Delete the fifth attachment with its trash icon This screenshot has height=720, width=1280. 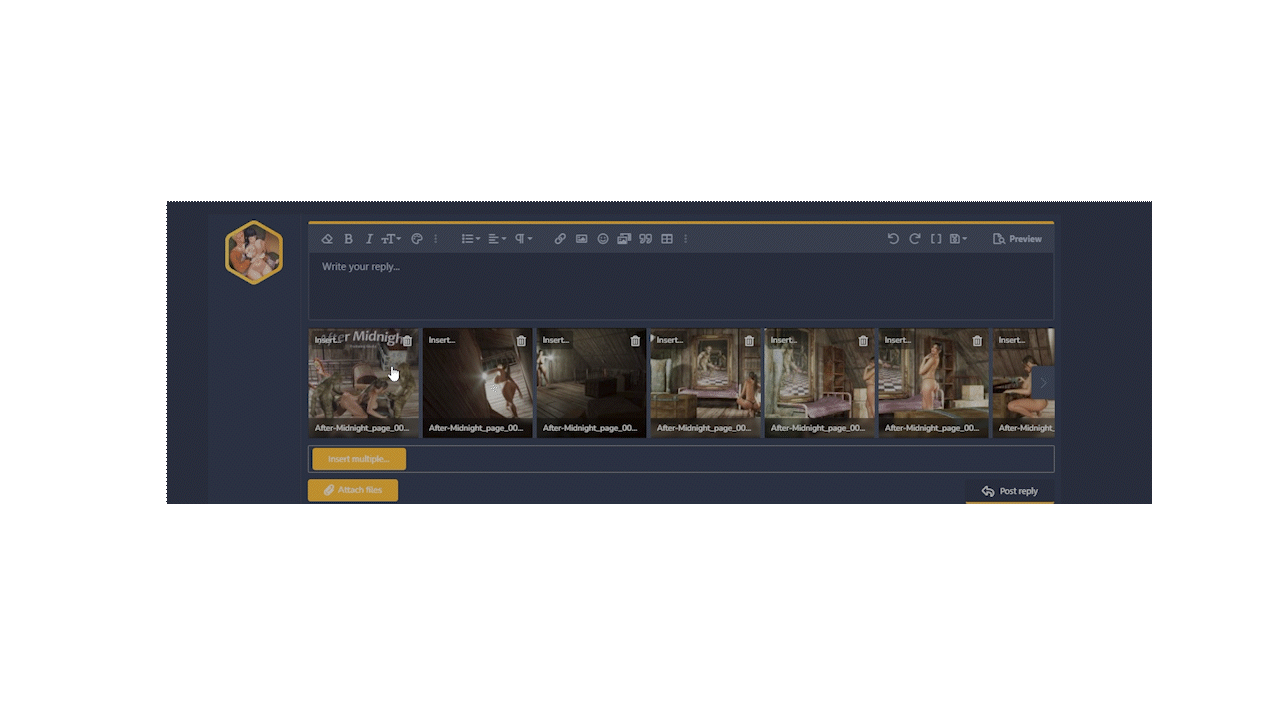[x=863, y=341]
